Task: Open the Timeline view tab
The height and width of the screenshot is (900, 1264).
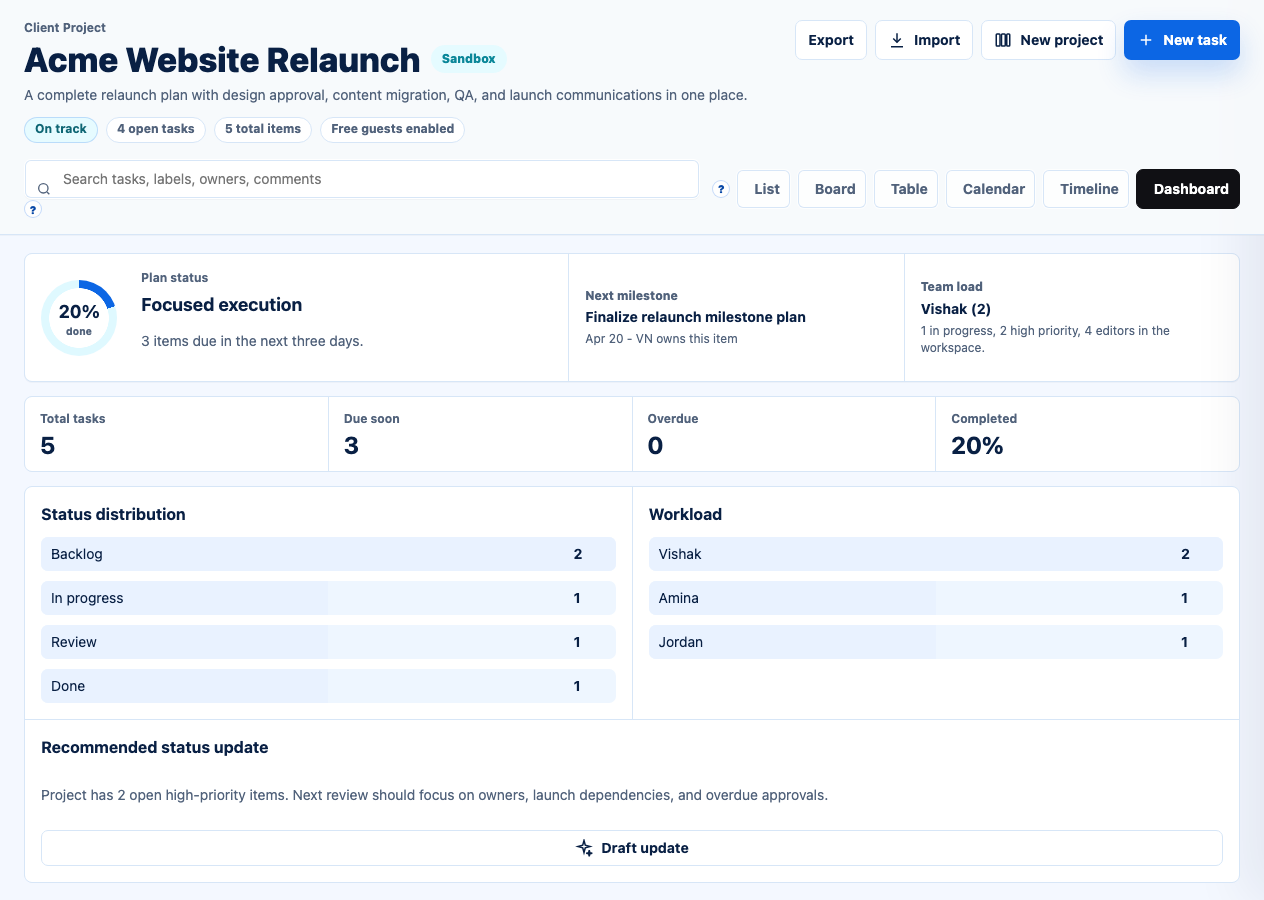Action: 1088,189
